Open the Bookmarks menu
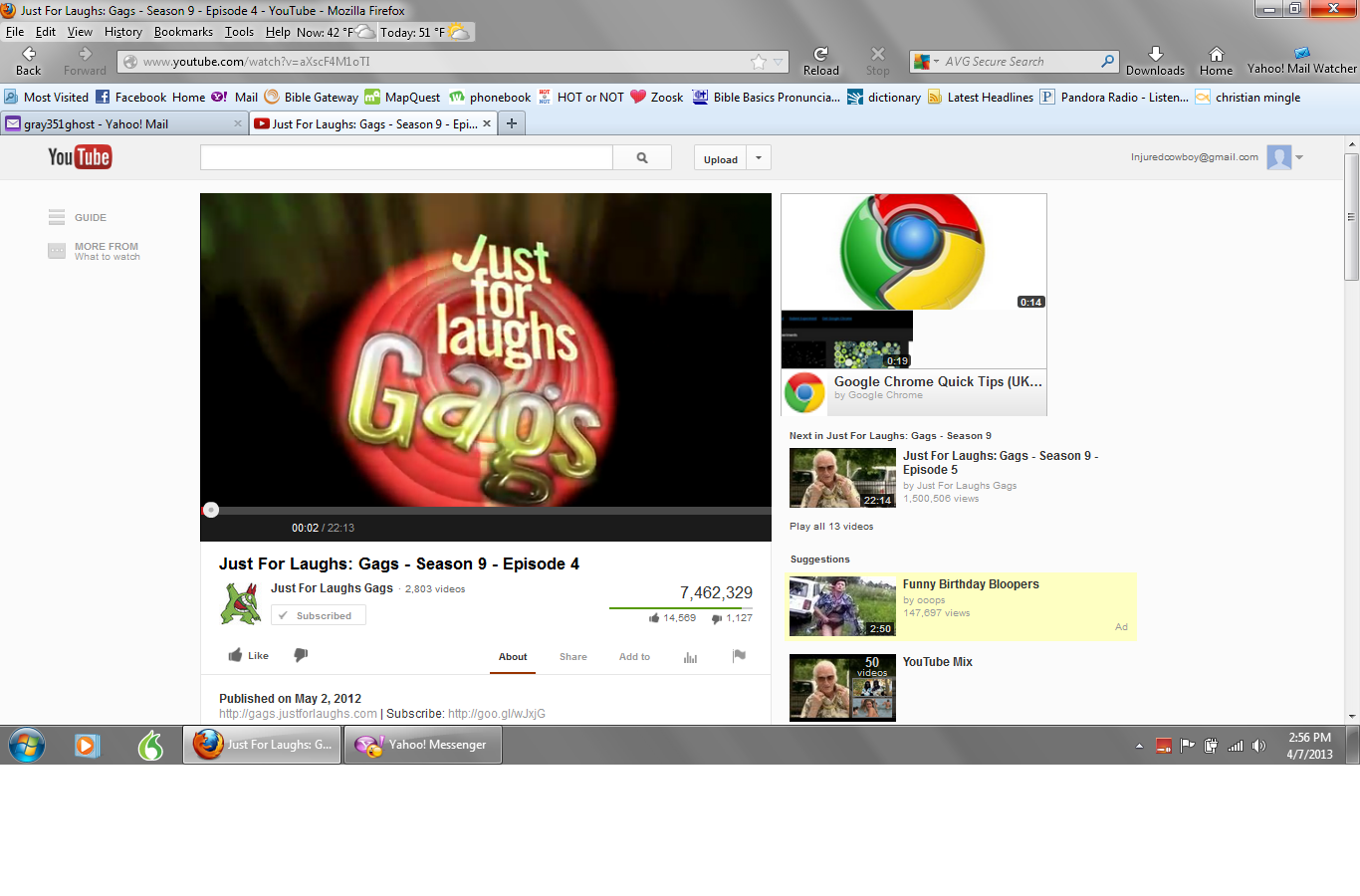 (x=183, y=32)
